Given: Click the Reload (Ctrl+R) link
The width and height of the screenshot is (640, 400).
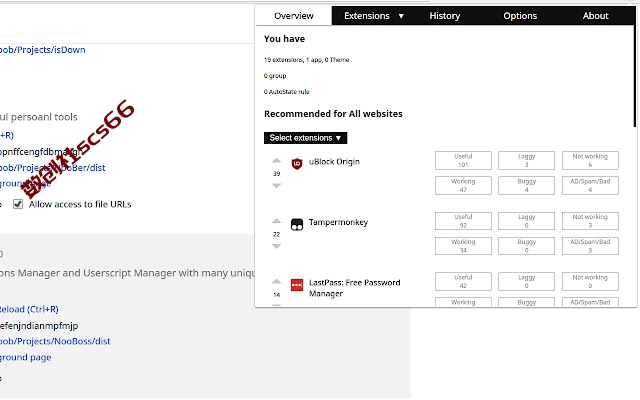Looking at the screenshot, I should pyautogui.click(x=29, y=309).
